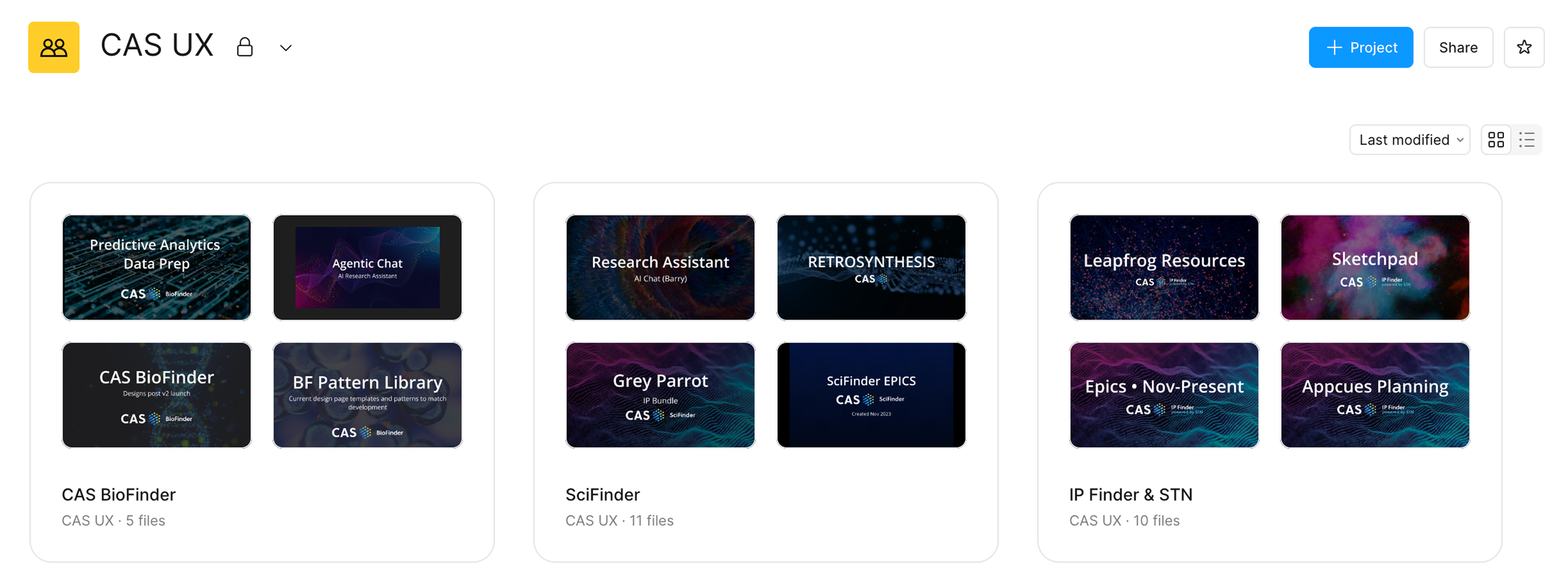
Task: Click the Share button
Action: tap(1458, 47)
